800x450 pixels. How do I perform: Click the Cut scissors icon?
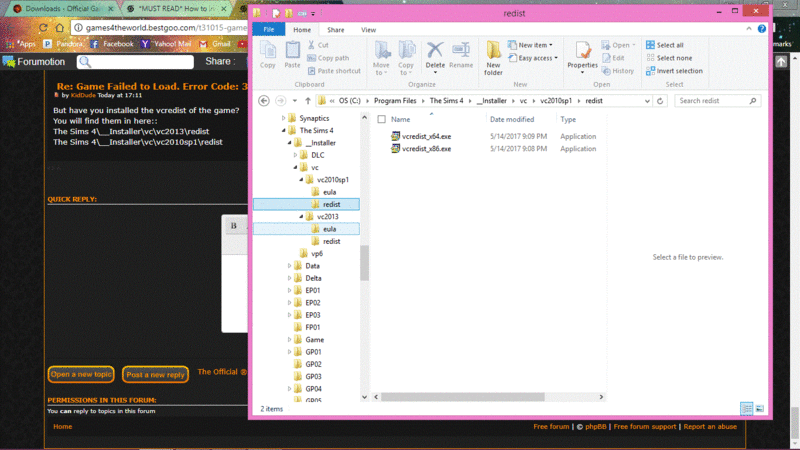pyautogui.click(x=311, y=45)
